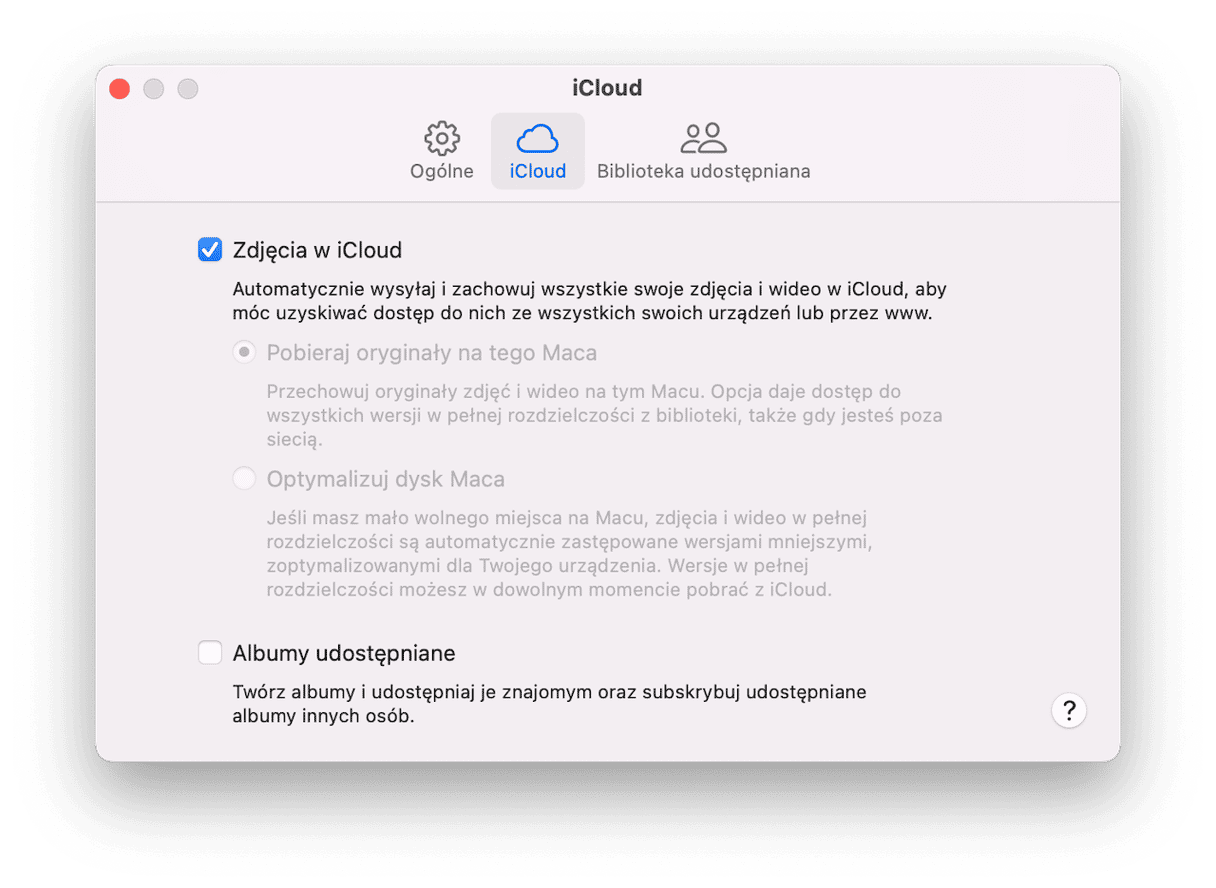Select the Pobieraj oryginały na tego Maca radio button

[244, 353]
